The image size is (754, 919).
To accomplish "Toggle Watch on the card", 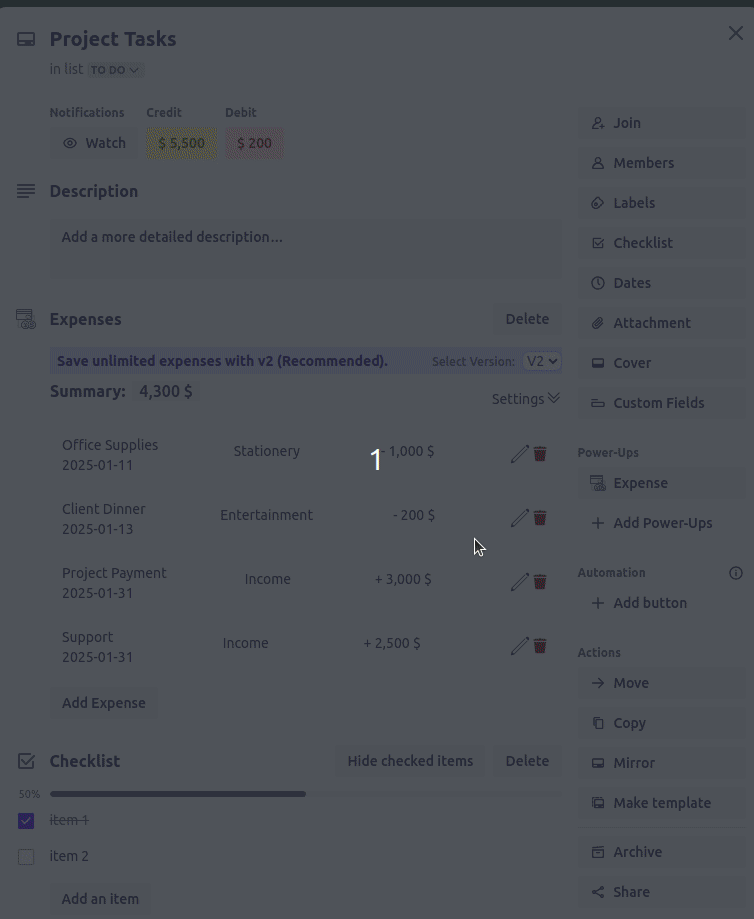I will click(x=94, y=142).
